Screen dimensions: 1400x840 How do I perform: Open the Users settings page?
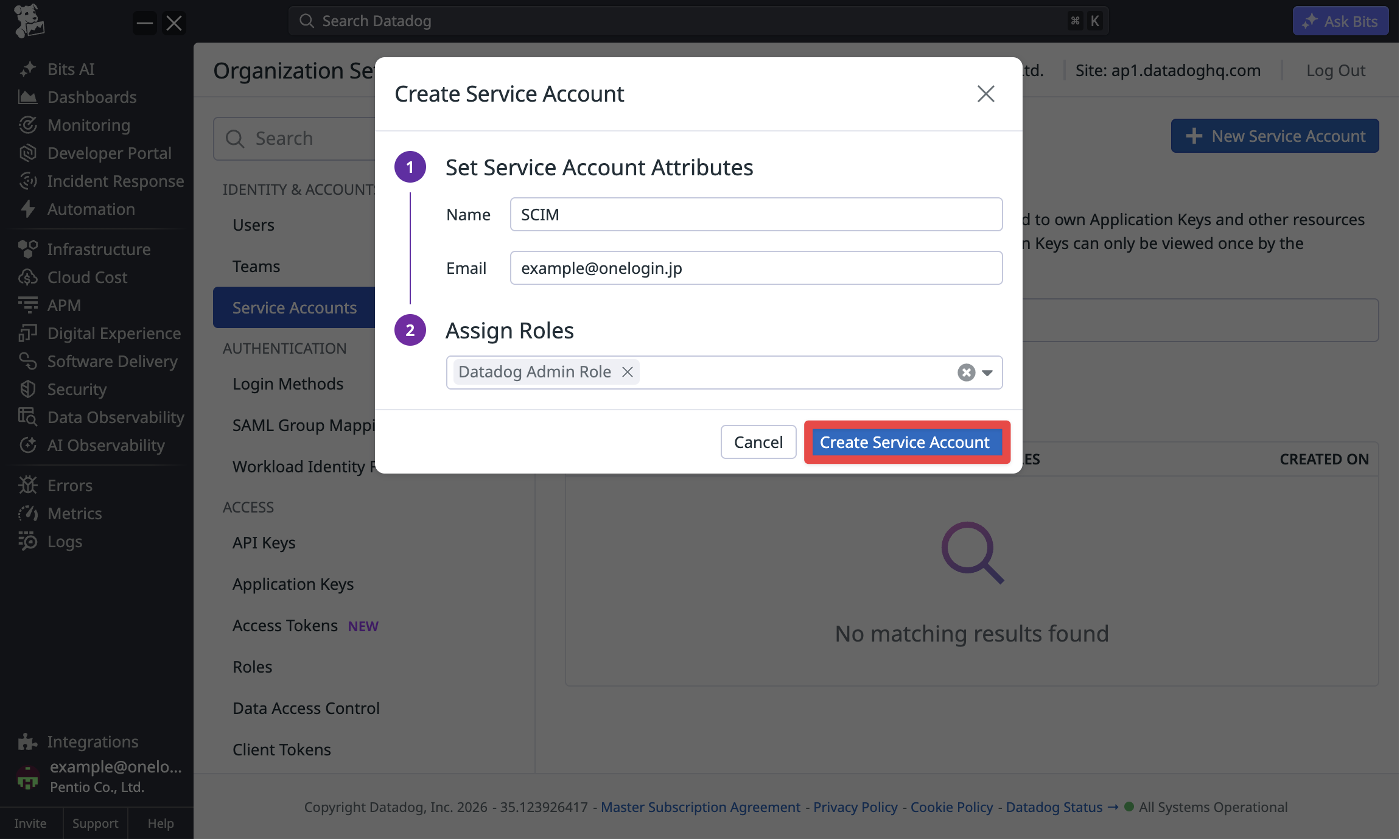tap(253, 225)
